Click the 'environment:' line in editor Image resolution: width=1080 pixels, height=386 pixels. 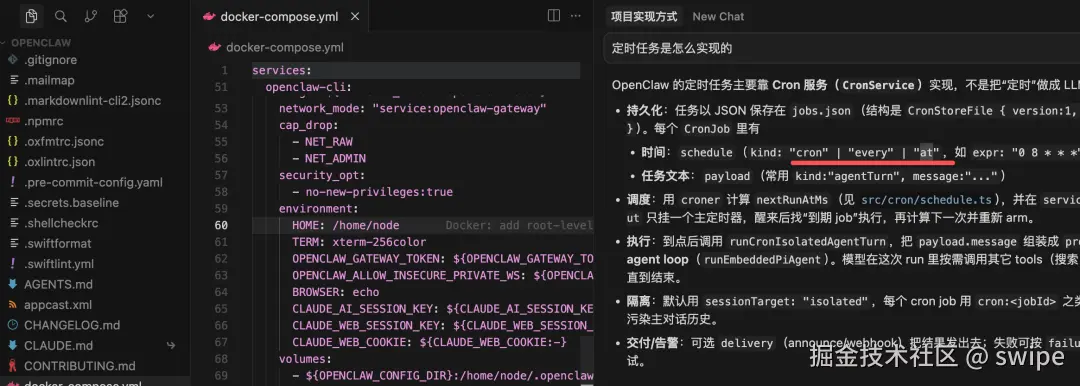click(x=318, y=209)
